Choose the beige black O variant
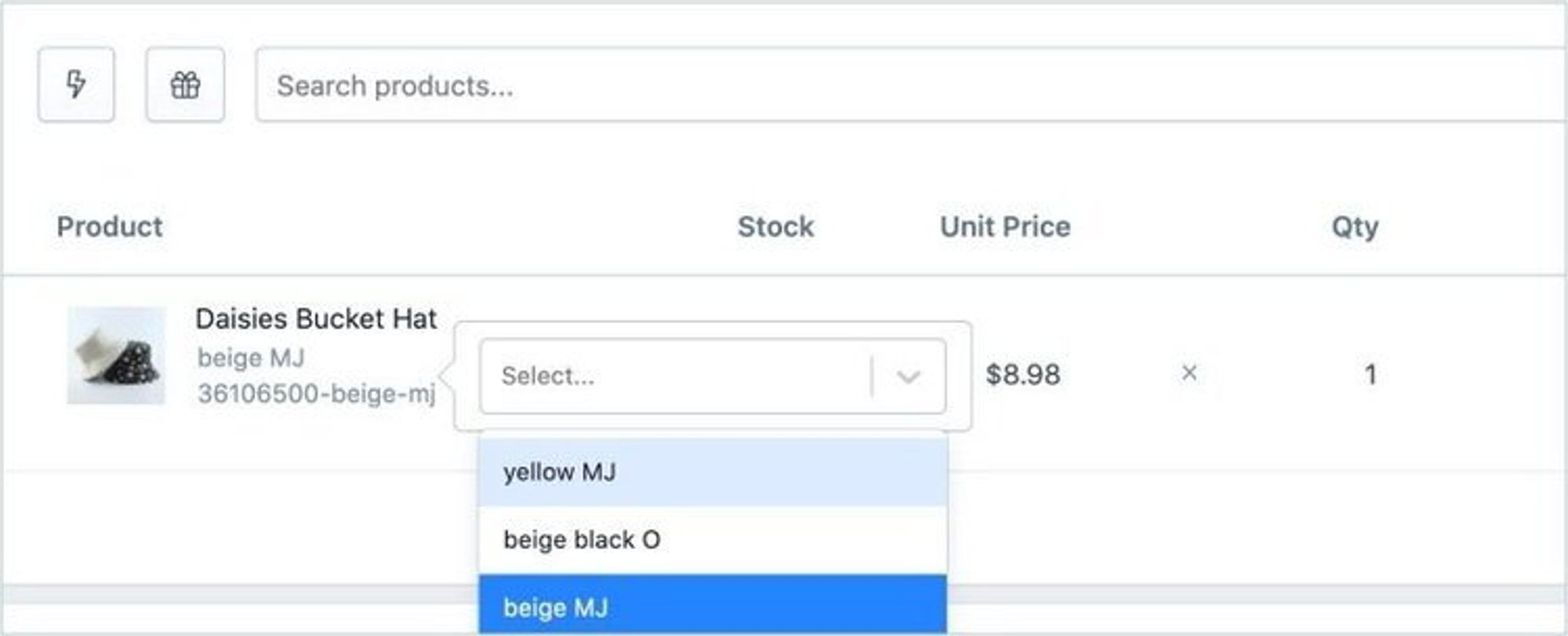The width and height of the screenshot is (1568, 636). tap(713, 540)
